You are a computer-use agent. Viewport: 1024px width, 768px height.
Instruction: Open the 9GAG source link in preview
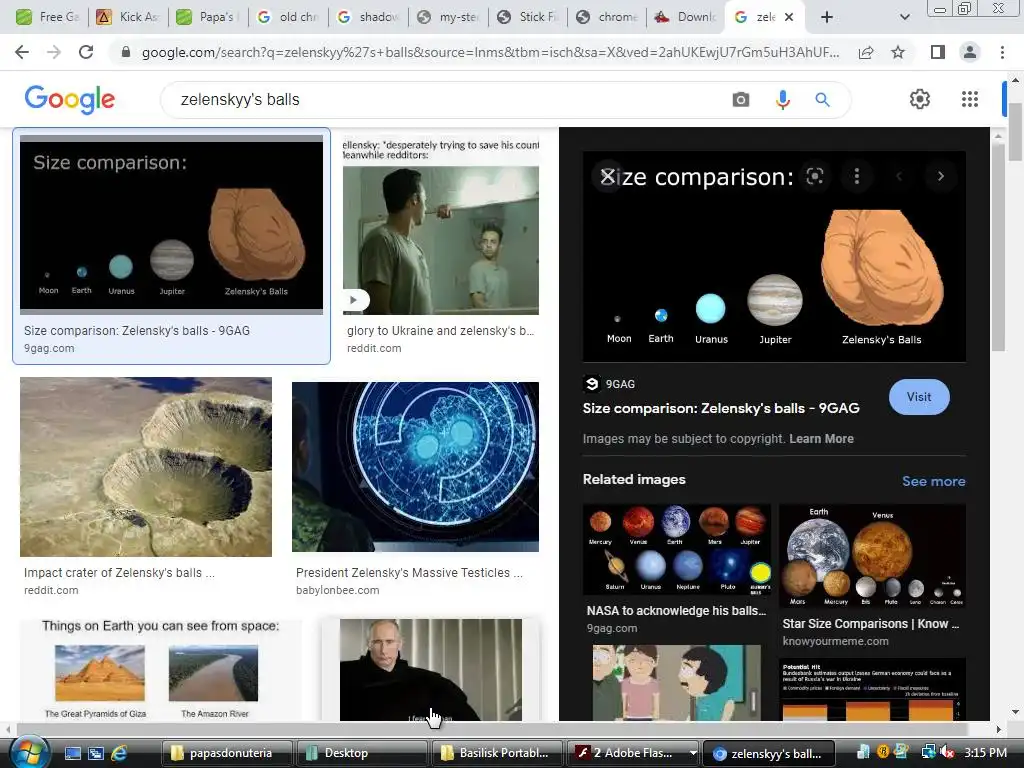coord(610,384)
